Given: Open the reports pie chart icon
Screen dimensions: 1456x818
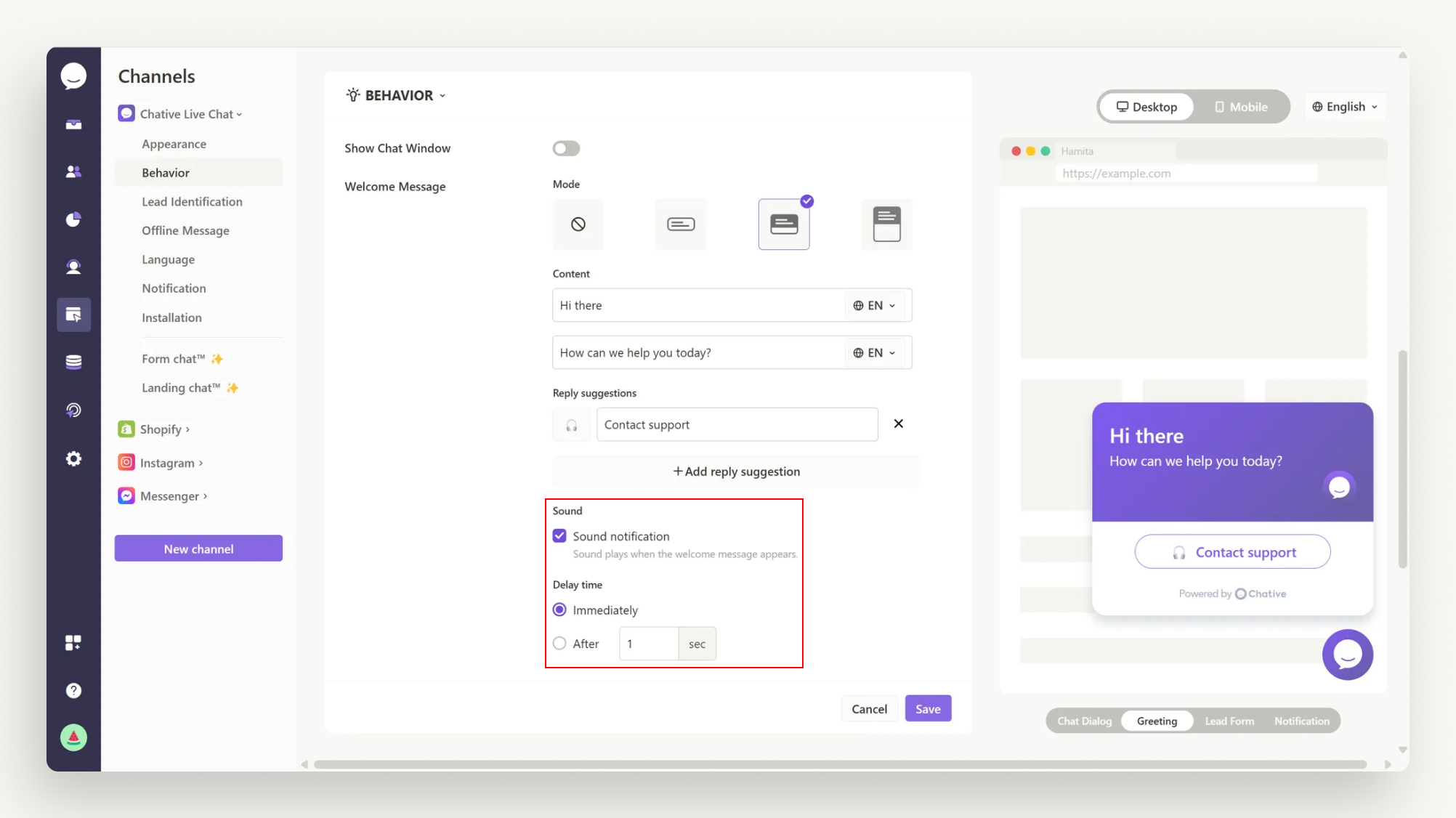Looking at the screenshot, I should pos(73,219).
